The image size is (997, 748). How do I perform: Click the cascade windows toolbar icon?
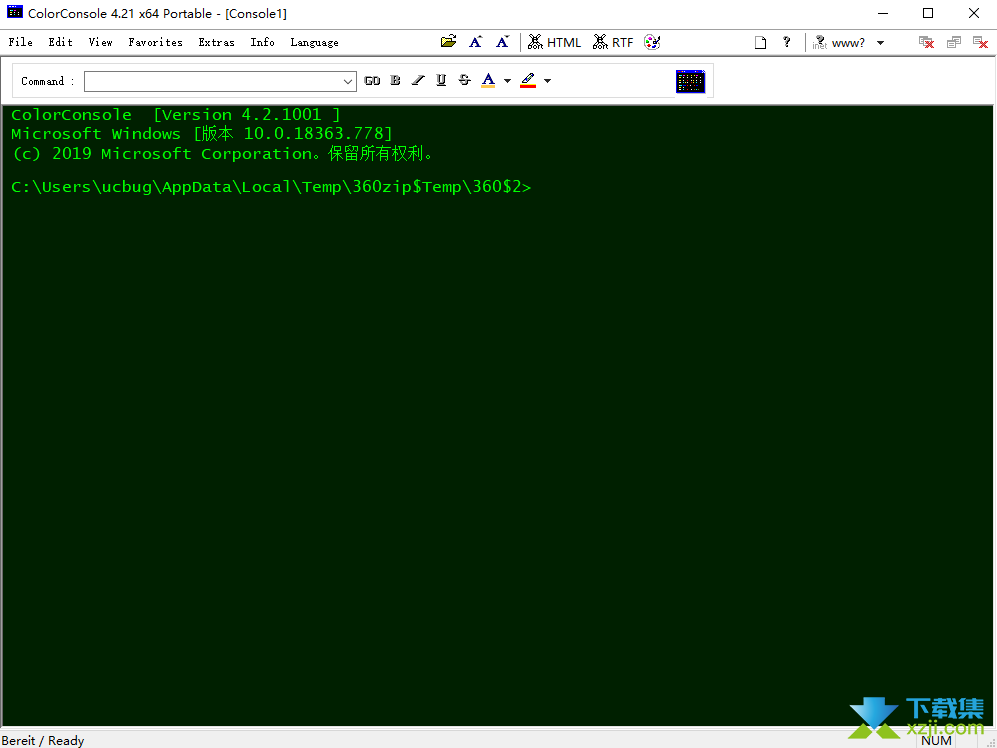click(954, 43)
